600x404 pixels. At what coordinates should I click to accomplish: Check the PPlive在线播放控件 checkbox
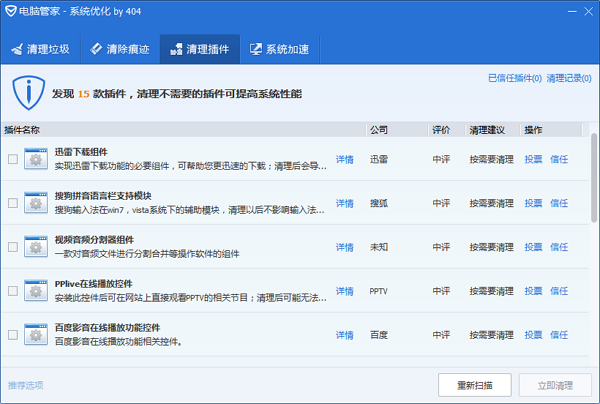click(13, 291)
